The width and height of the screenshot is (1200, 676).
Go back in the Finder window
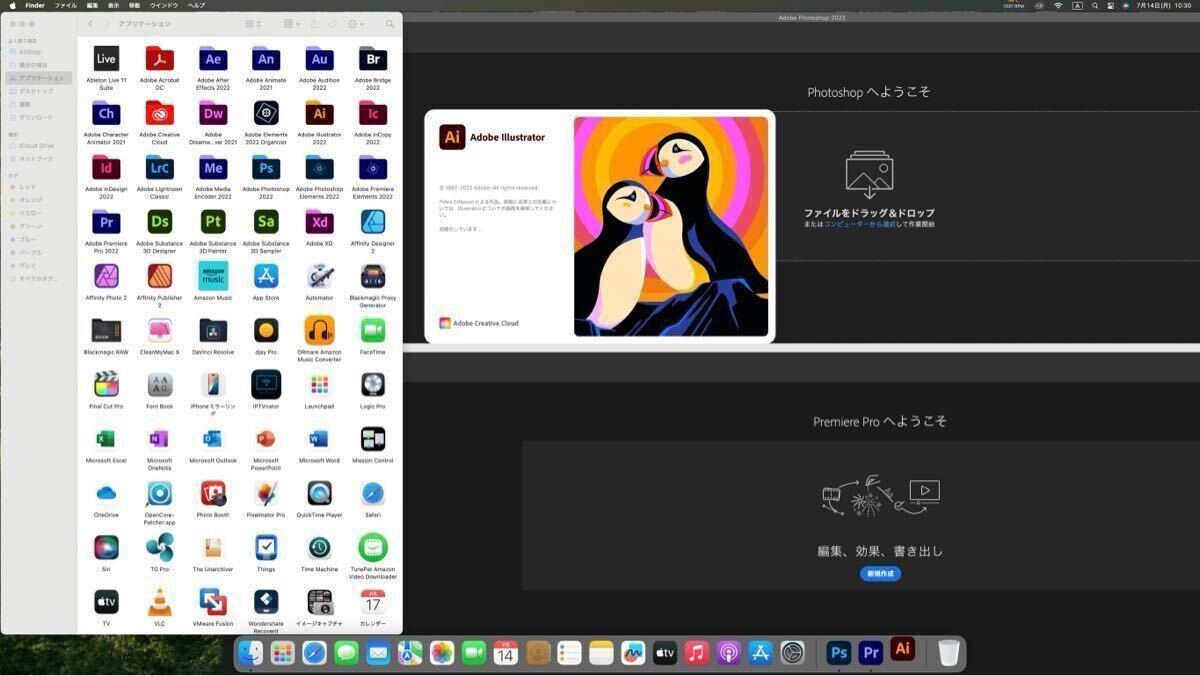coord(90,24)
